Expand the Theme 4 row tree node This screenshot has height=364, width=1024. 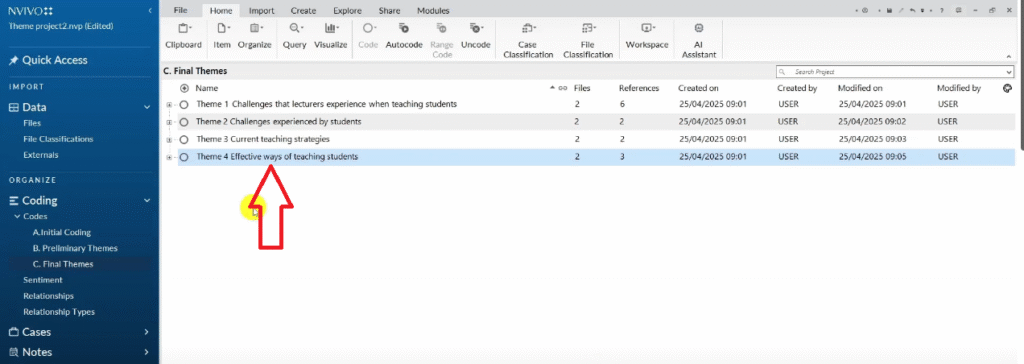[169, 157]
